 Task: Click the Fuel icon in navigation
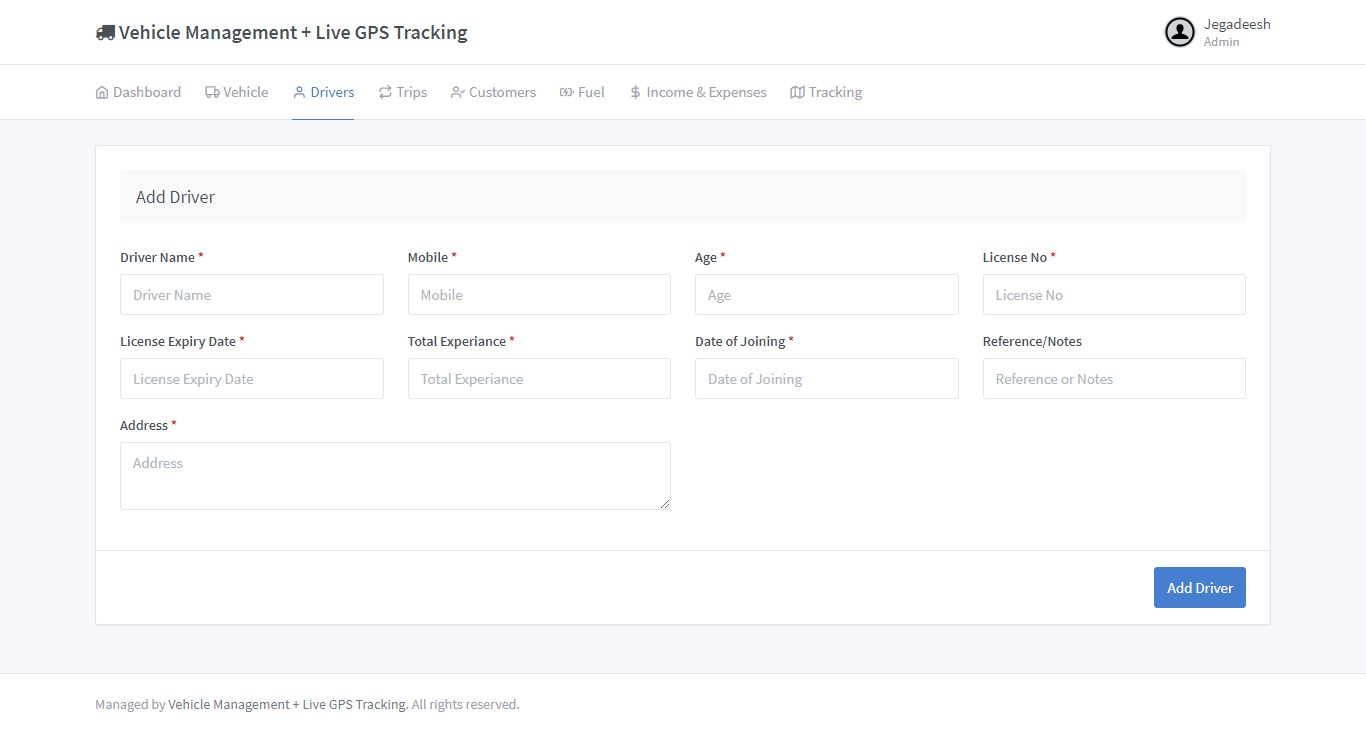(x=566, y=93)
